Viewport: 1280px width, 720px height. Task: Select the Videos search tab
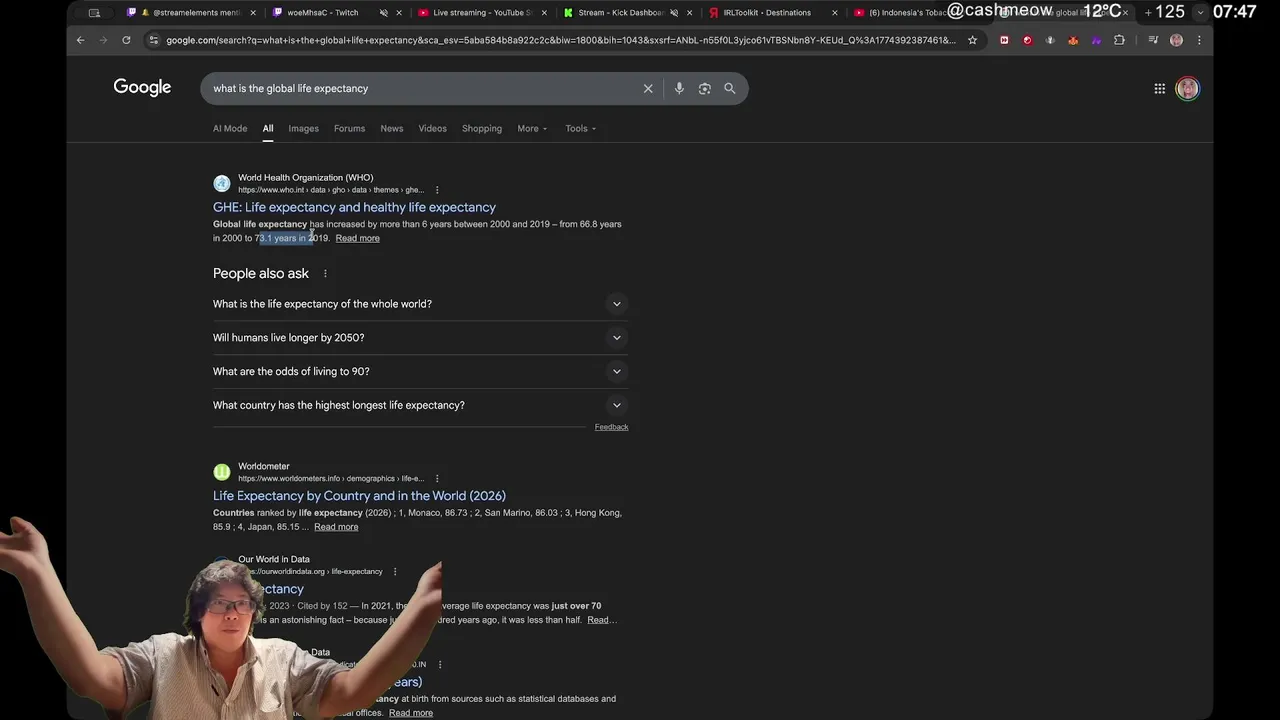[433, 128]
